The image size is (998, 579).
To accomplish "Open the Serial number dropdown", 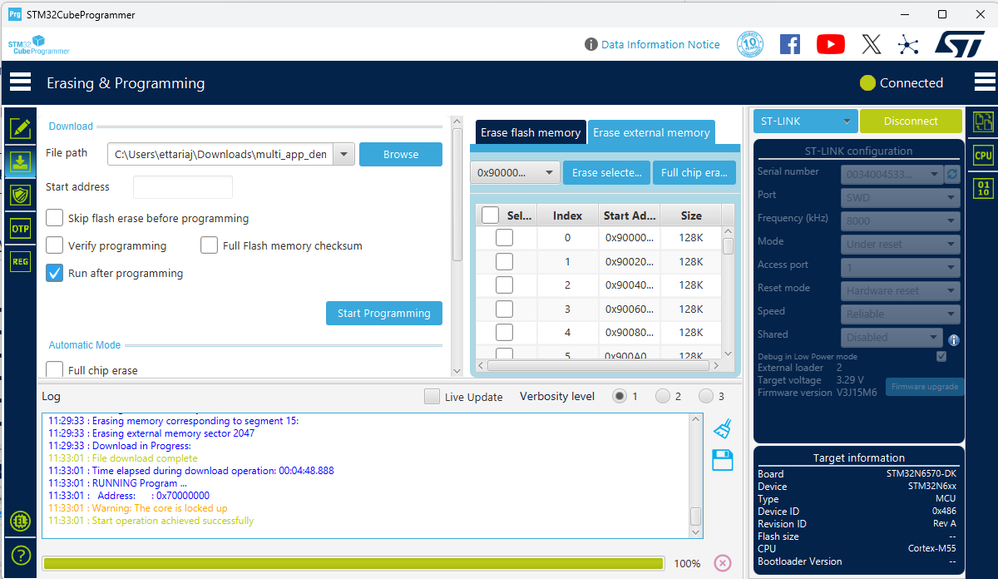I will [891, 174].
